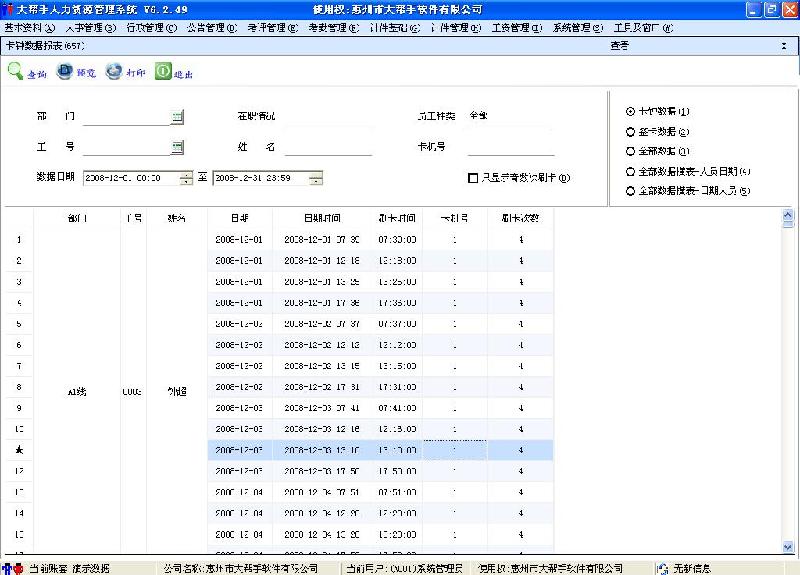800x575 pixels.
Task: Open the 部门 department picker icon
Action: (x=177, y=117)
